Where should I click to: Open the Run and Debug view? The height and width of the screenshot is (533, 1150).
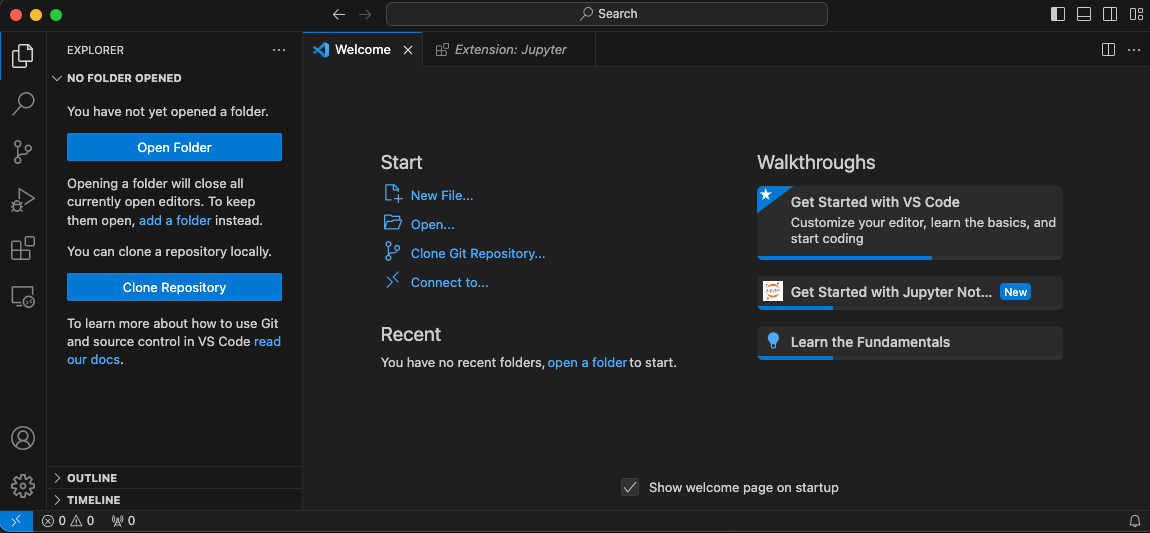23,200
